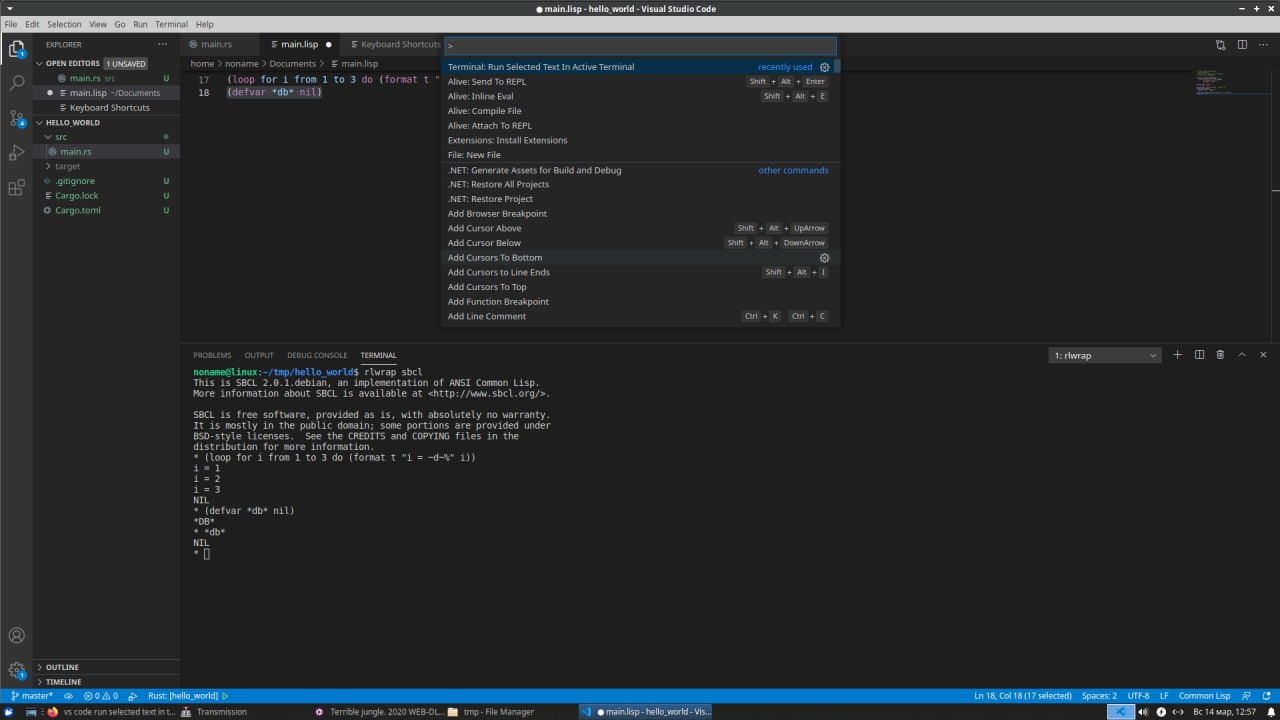Create a new terminal with plus icon
Image resolution: width=1280 pixels, height=720 pixels.
point(1177,355)
